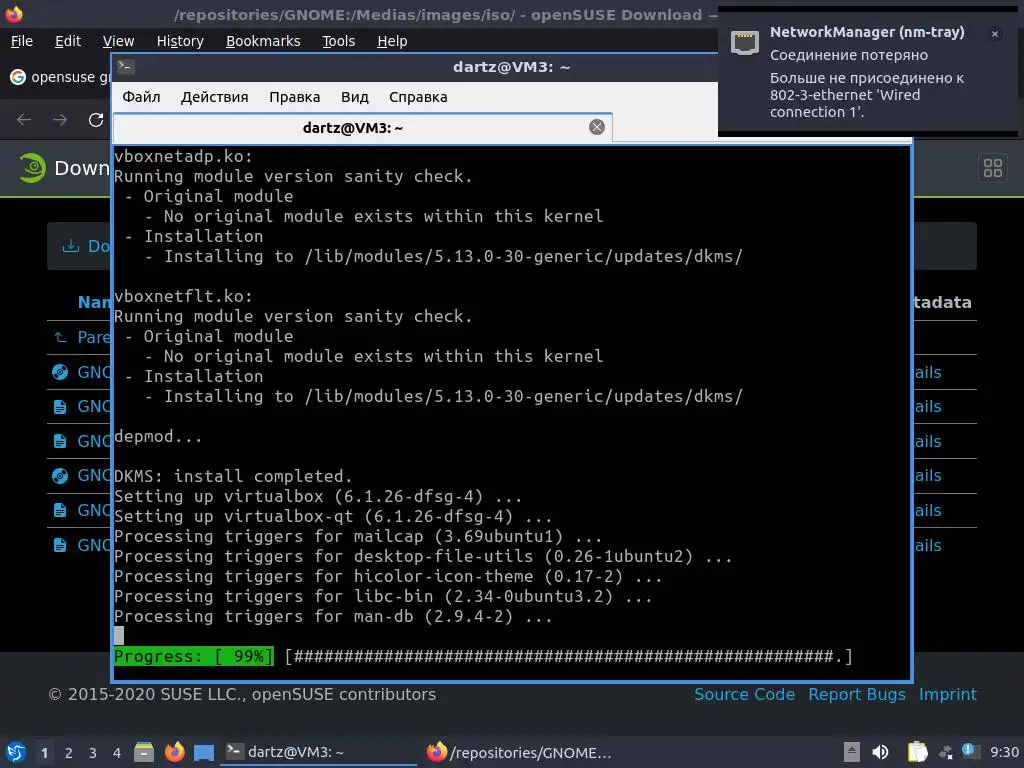Open the Firefox File menu
This screenshot has height=768, width=1024.
(22, 41)
